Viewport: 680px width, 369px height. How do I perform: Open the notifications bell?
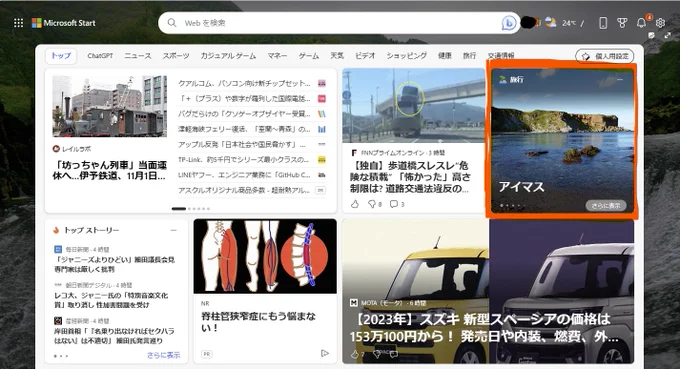point(641,23)
